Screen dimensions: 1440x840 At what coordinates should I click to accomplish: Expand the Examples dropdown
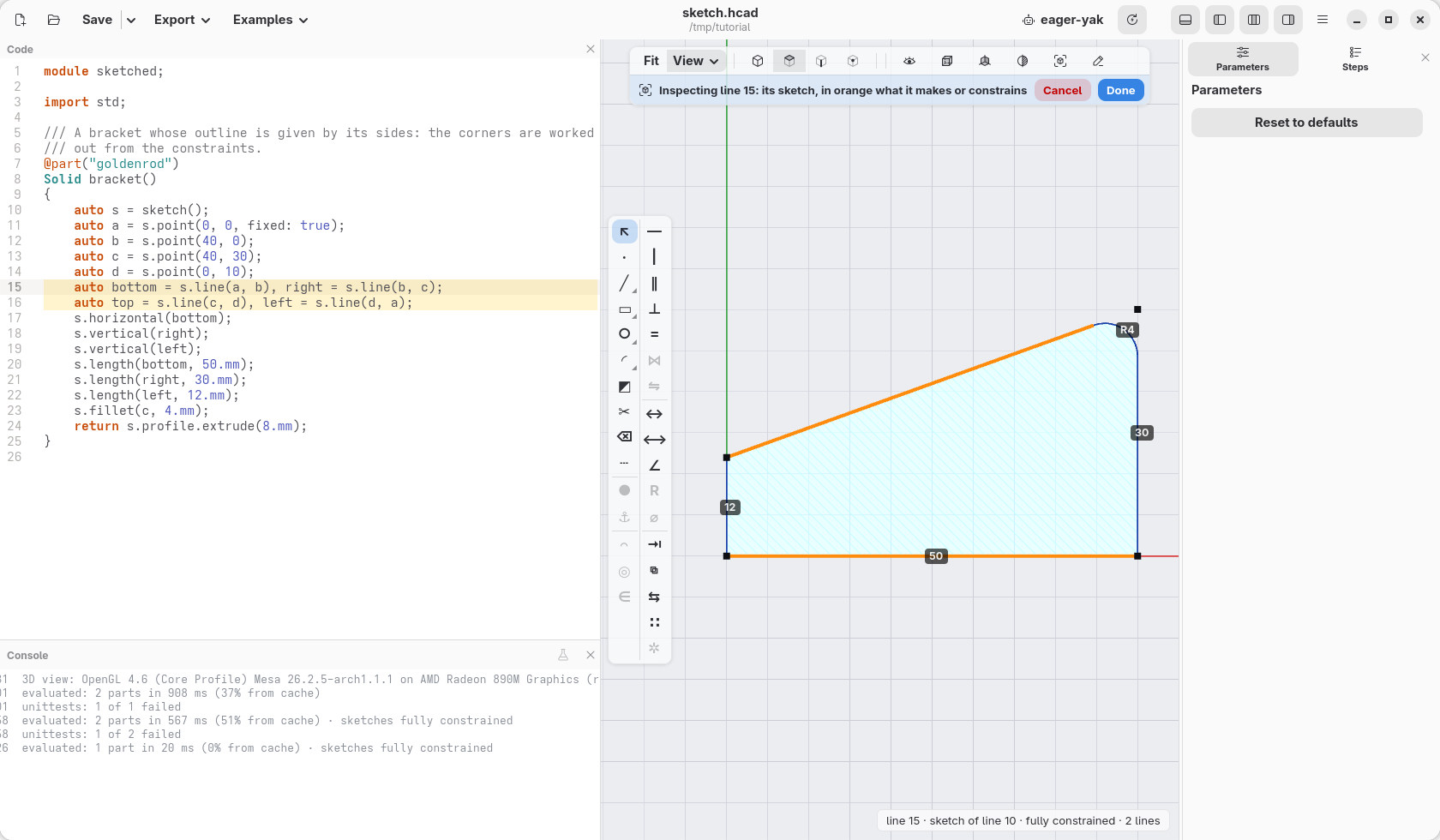pos(270,20)
